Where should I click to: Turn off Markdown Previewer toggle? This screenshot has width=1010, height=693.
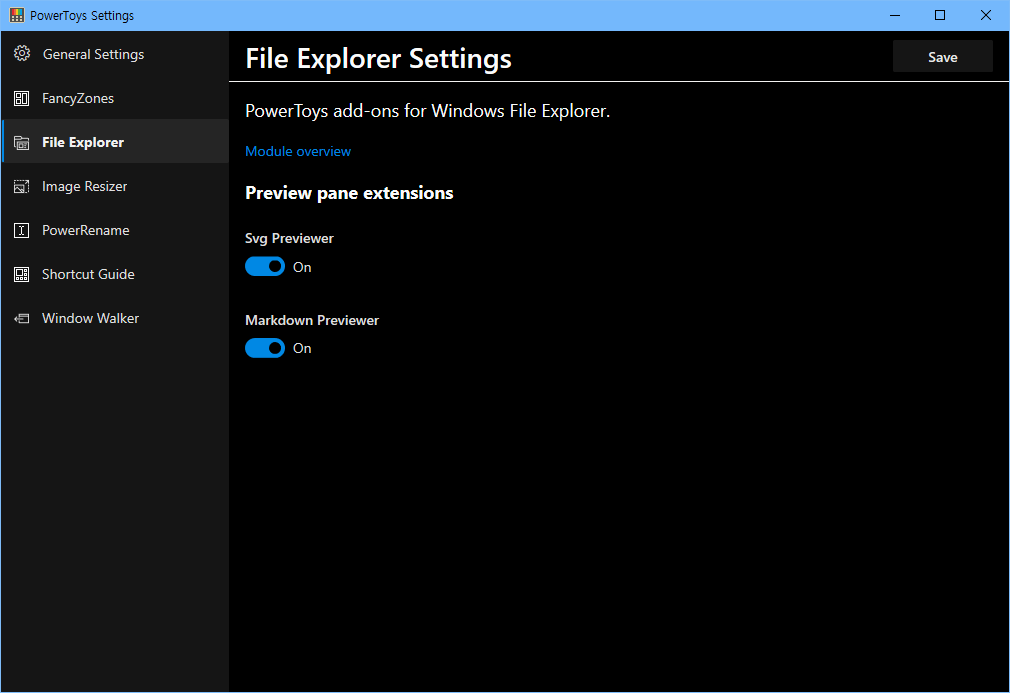pyautogui.click(x=265, y=348)
